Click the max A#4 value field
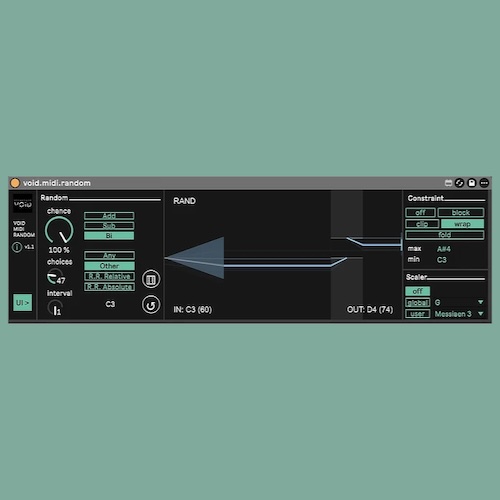500x500 pixels. 444,249
